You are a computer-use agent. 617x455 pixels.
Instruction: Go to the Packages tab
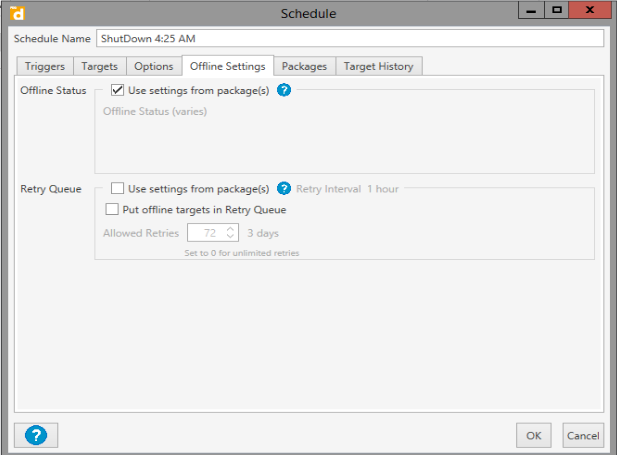click(304, 66)
